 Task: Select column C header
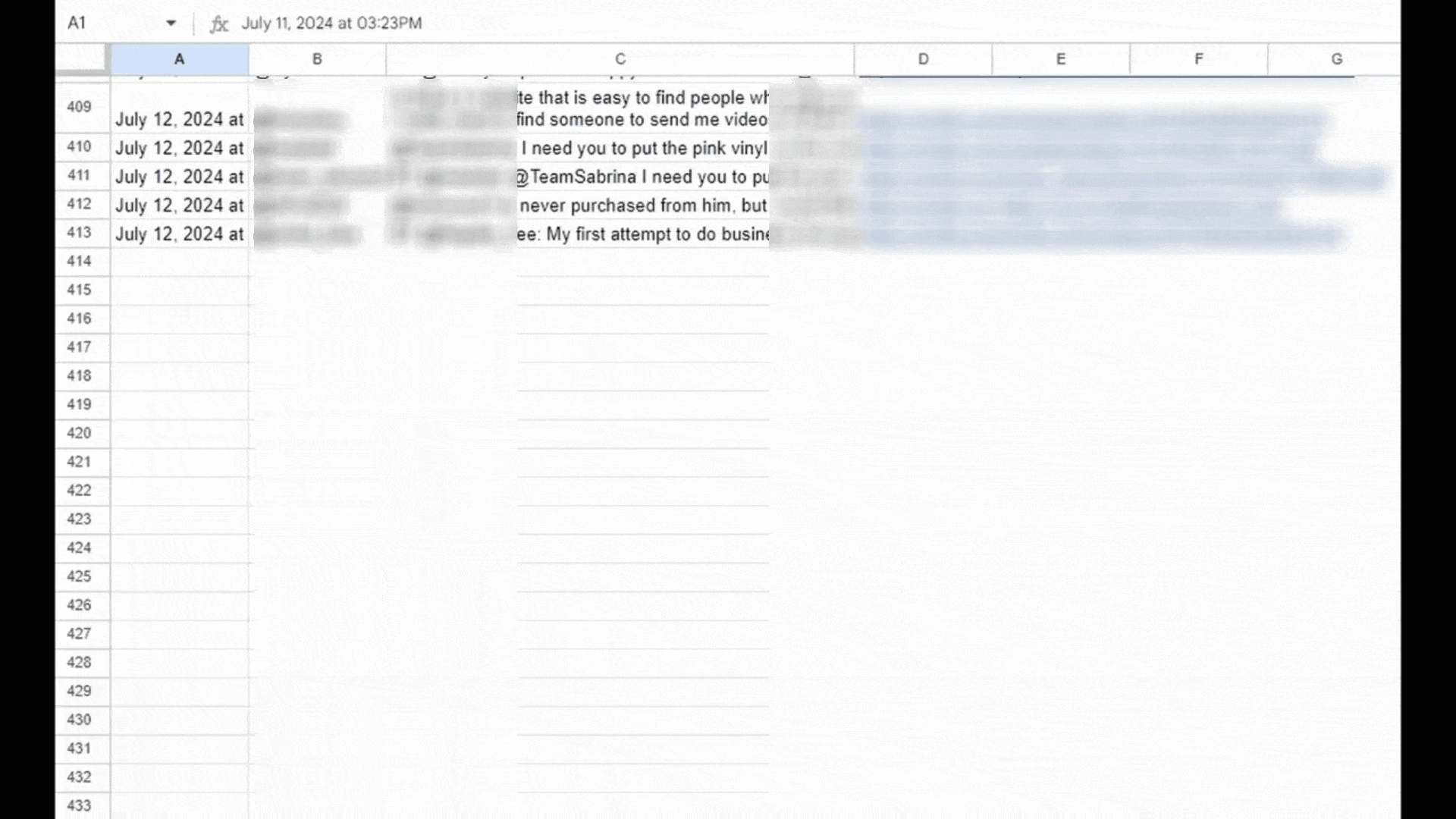(620, 59)
